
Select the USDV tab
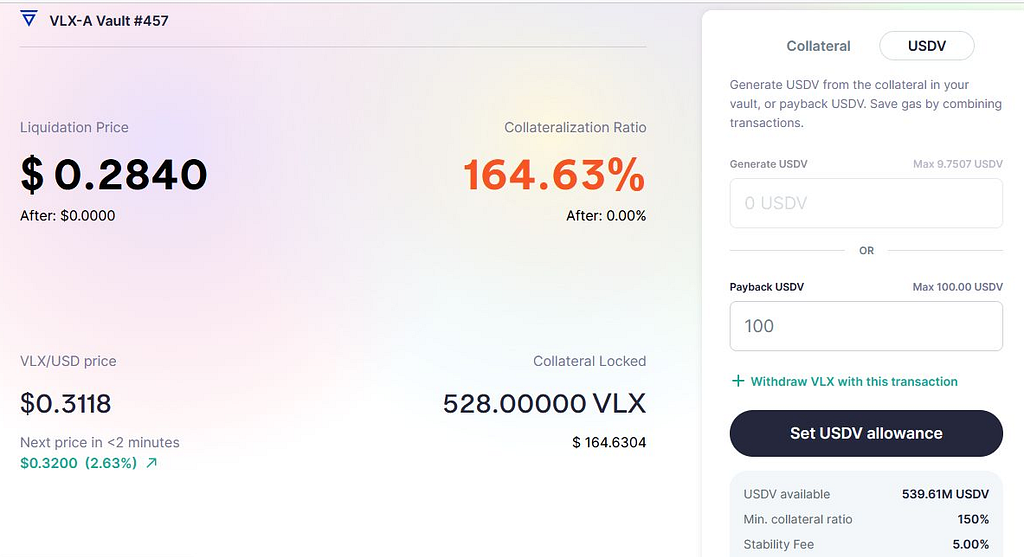[x=926, y=46]
